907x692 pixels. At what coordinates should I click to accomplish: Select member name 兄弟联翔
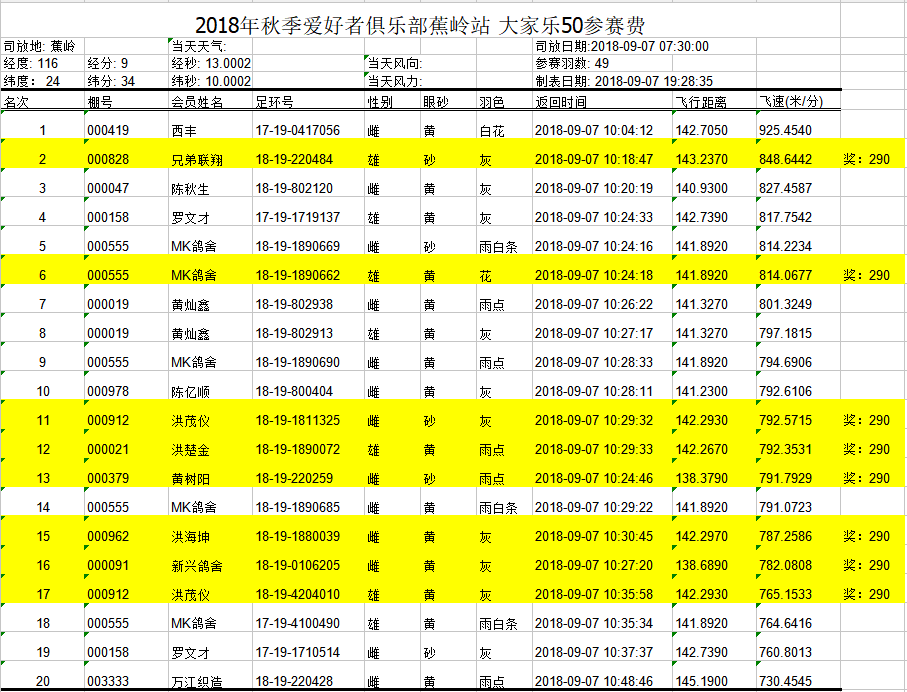[x=197, y=160]
